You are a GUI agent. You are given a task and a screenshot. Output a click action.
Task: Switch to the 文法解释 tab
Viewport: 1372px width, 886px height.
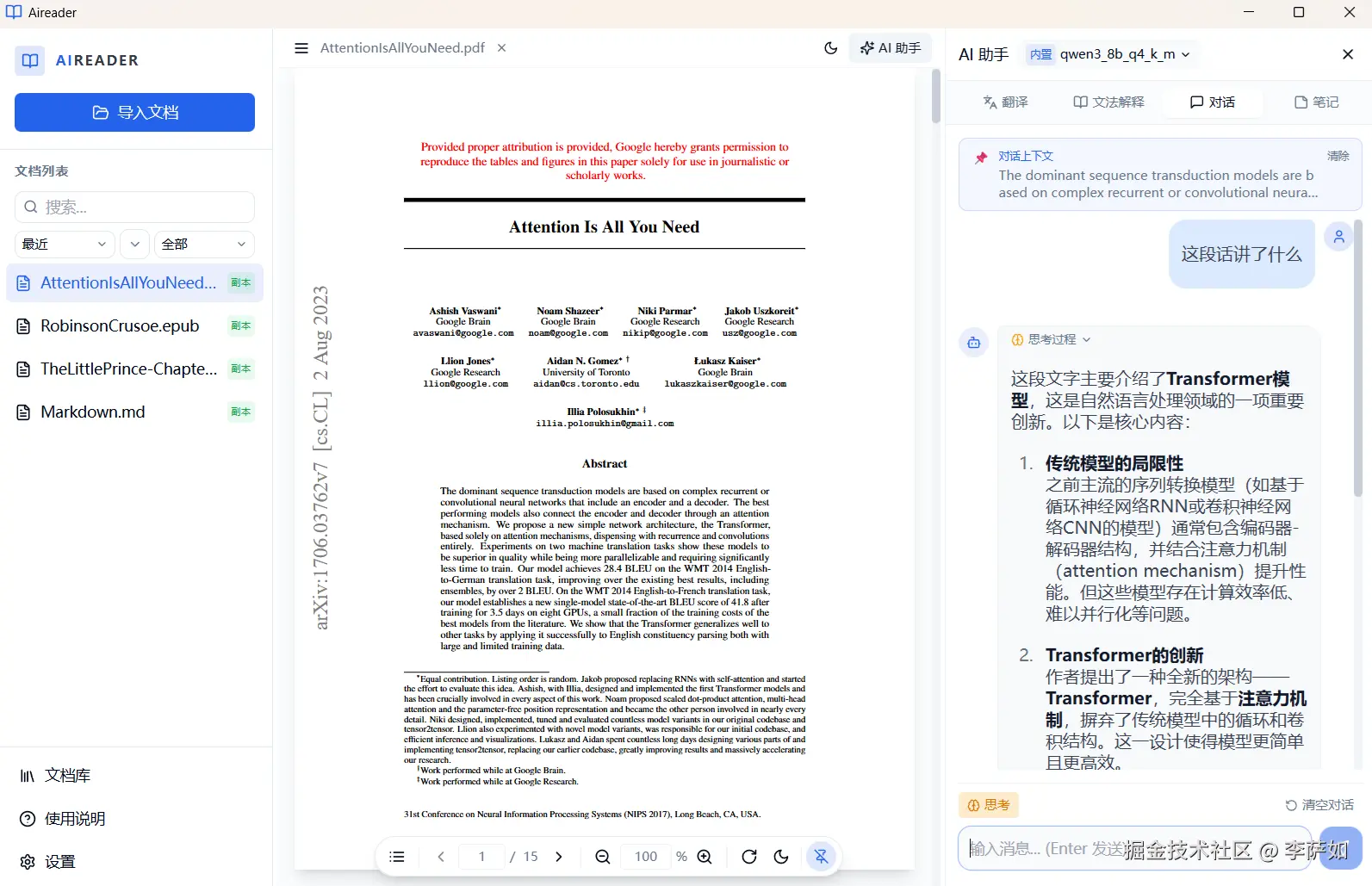(x=1108, y=102)
